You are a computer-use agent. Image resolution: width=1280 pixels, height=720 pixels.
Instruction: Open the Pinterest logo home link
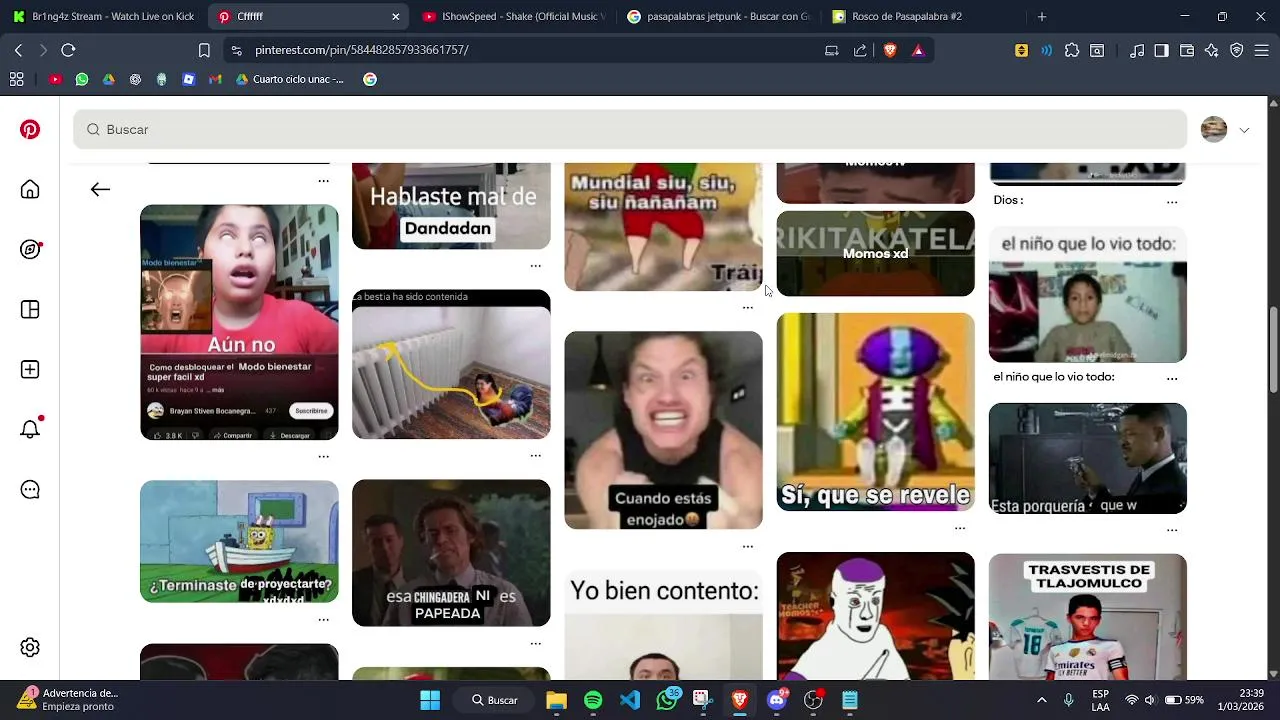pyautogui.click(x=30, y=129)
